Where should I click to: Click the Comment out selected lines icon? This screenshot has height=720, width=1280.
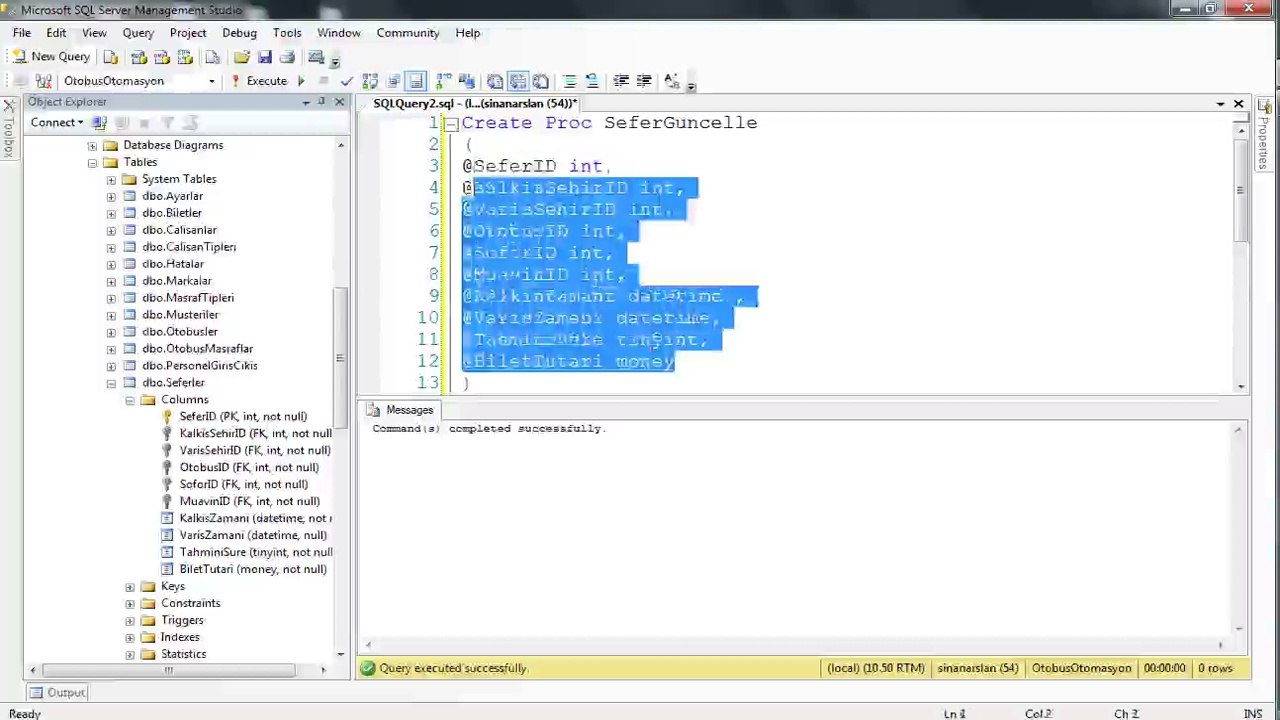pos(570,81)
